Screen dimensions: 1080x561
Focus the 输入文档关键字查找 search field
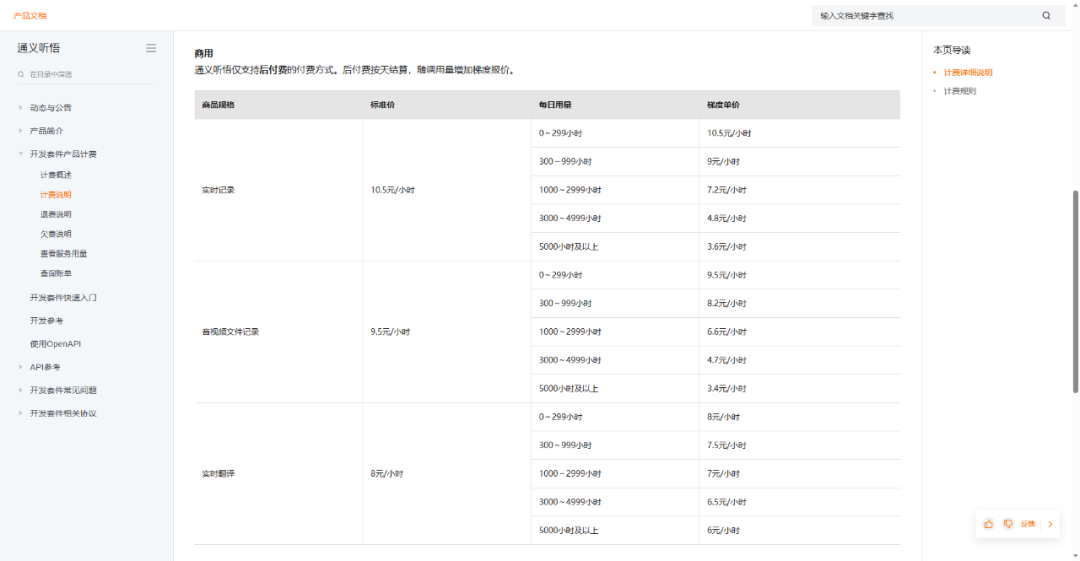[x=938, y=16]
